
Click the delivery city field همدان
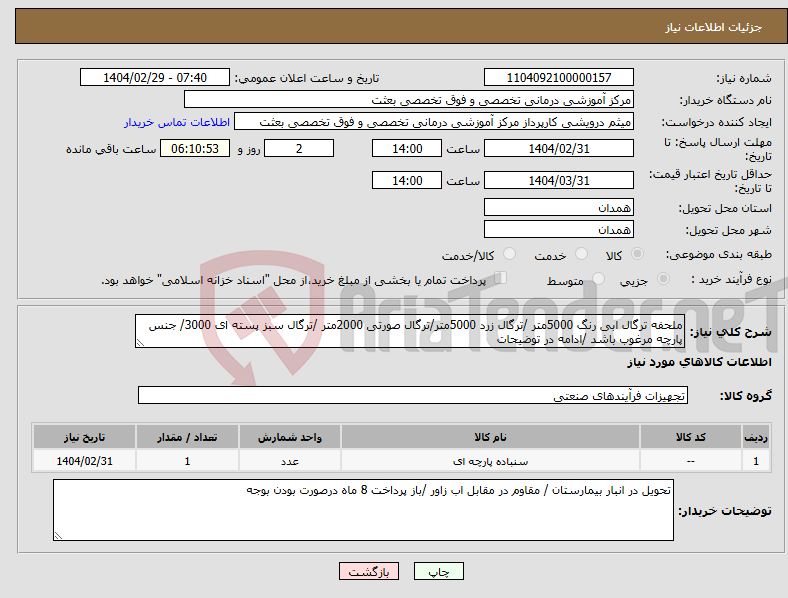559,229
